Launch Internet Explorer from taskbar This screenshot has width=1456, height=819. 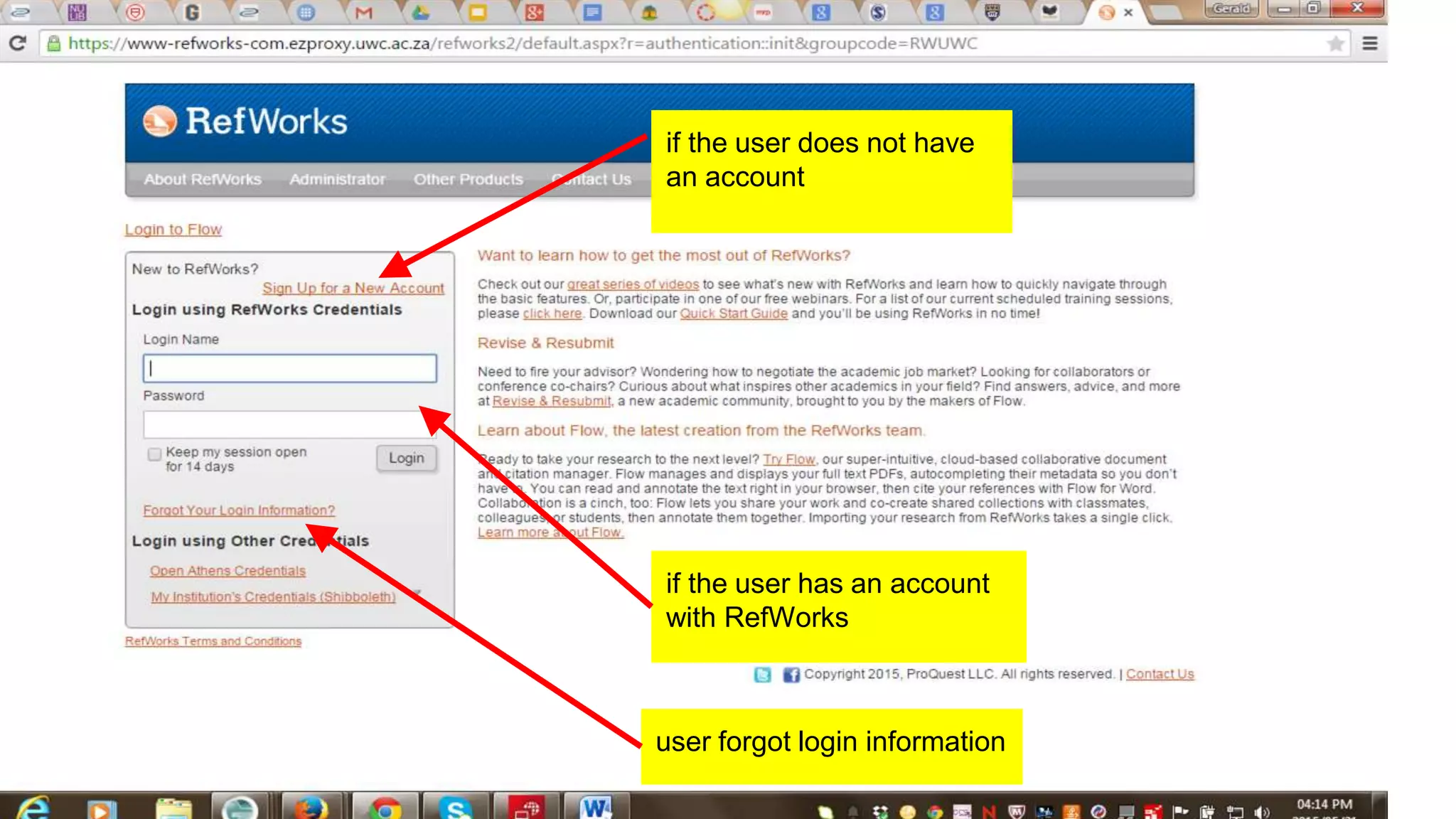(x=33, y=808)
